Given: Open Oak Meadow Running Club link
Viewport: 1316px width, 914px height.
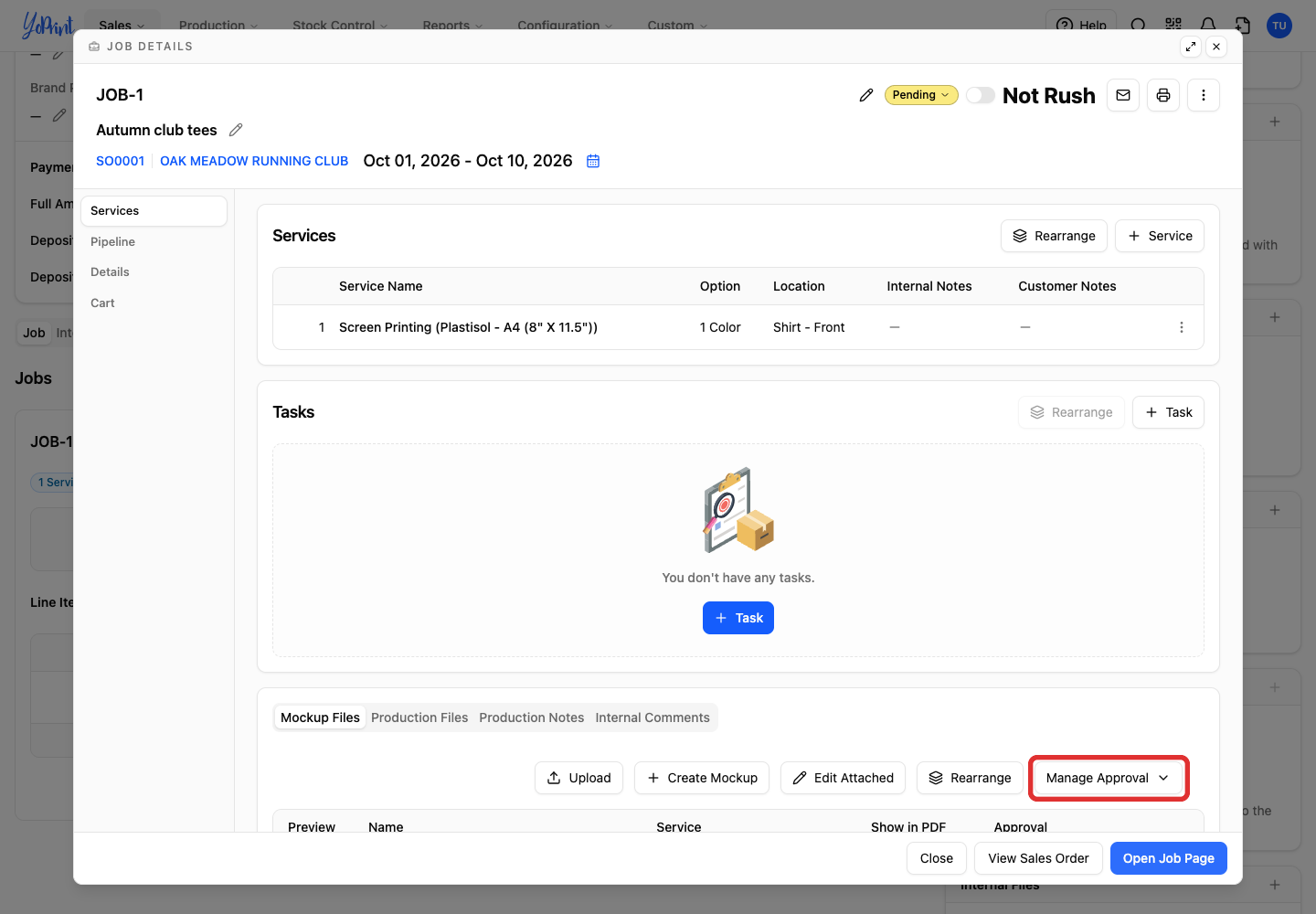Looking at the screenshot, I should click(254, 161).
